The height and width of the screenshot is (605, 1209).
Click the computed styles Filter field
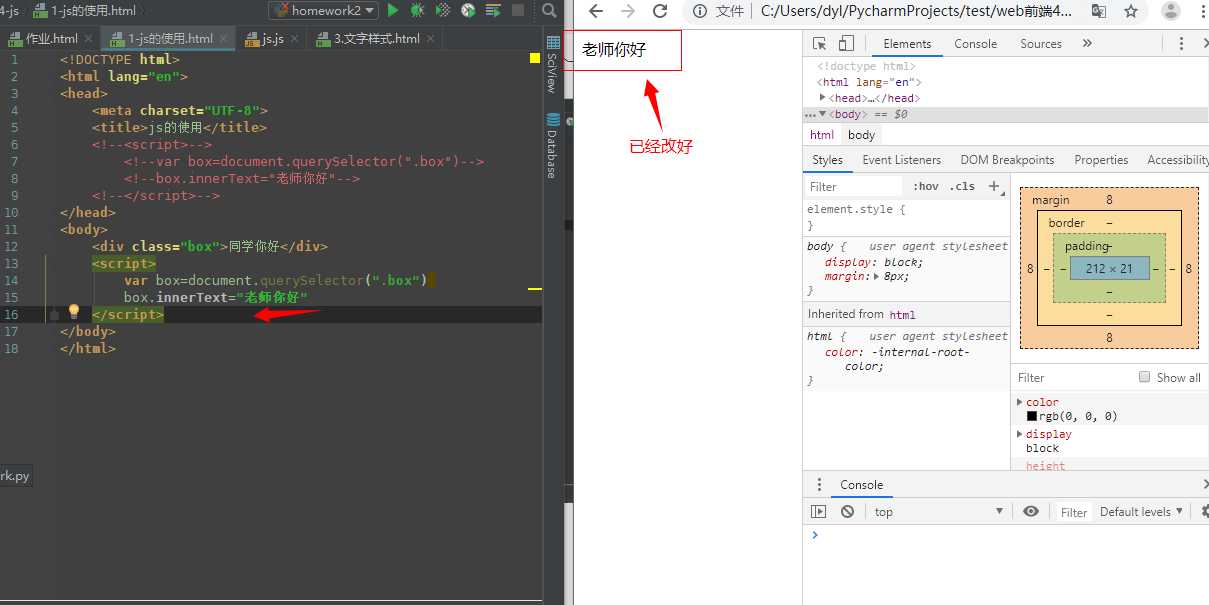click(1075, 377)
